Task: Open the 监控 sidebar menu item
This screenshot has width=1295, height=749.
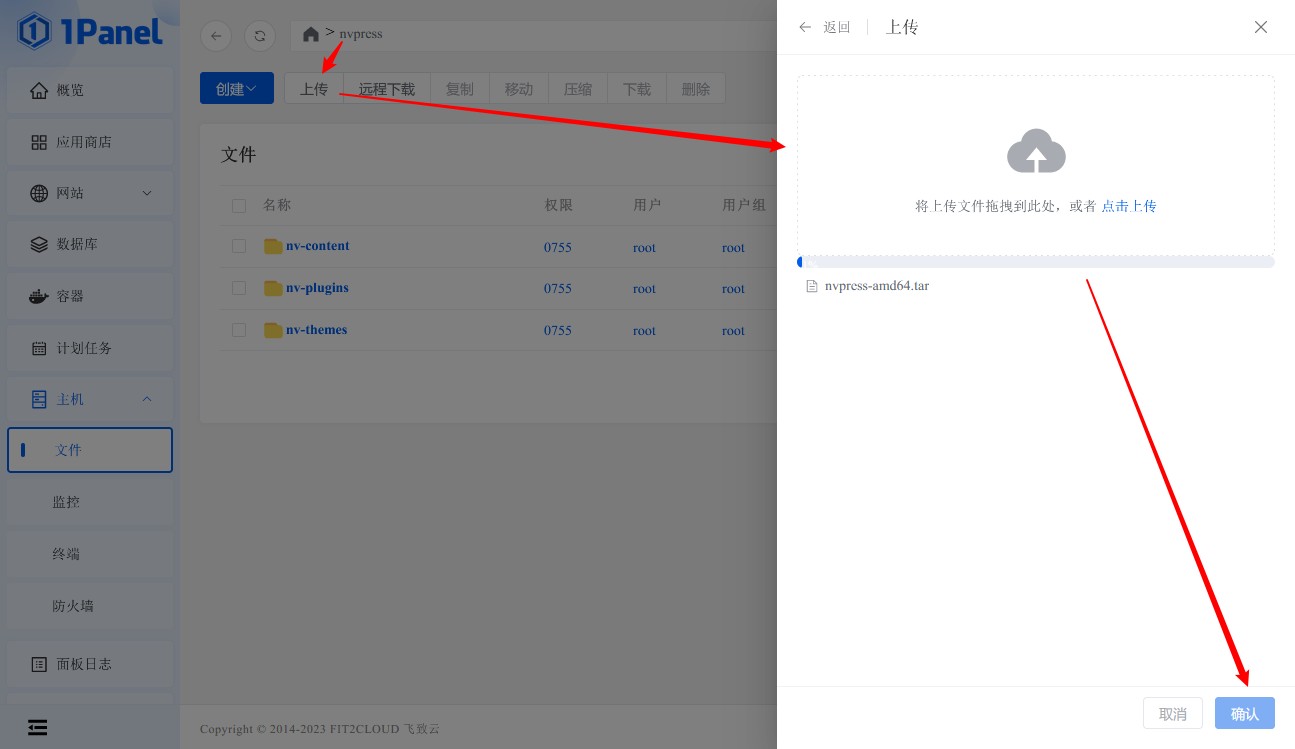Action: [90, 502]
